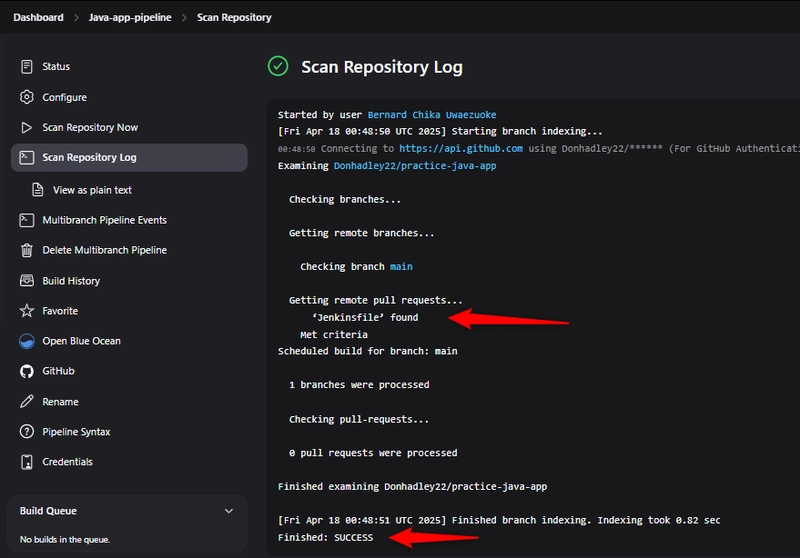Screen dimensions: 800x558
Task: Click the Favorite star icon
Action: tap(27, 311)
